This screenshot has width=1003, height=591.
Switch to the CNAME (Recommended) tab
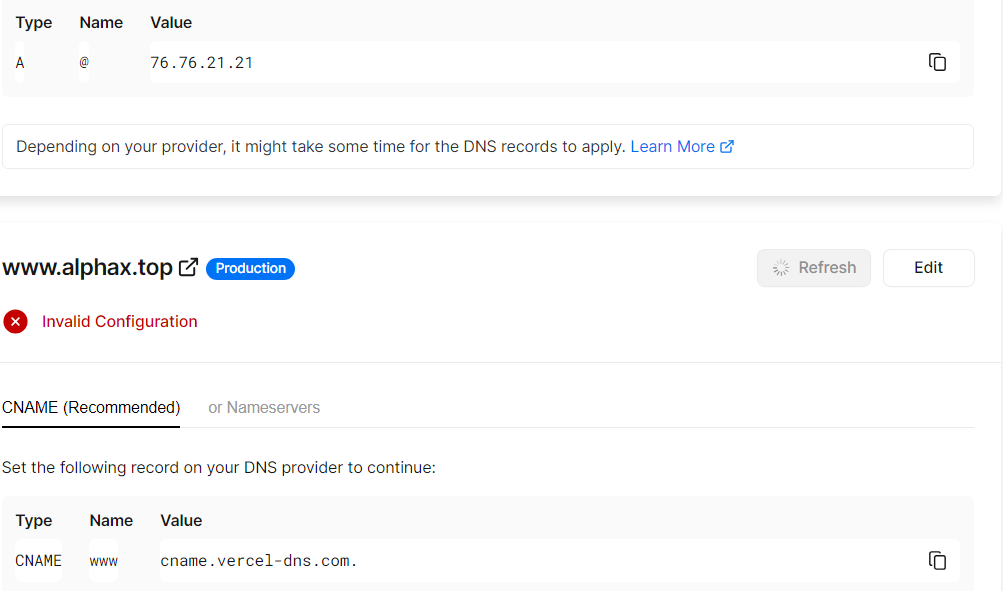tap(91, 408)
